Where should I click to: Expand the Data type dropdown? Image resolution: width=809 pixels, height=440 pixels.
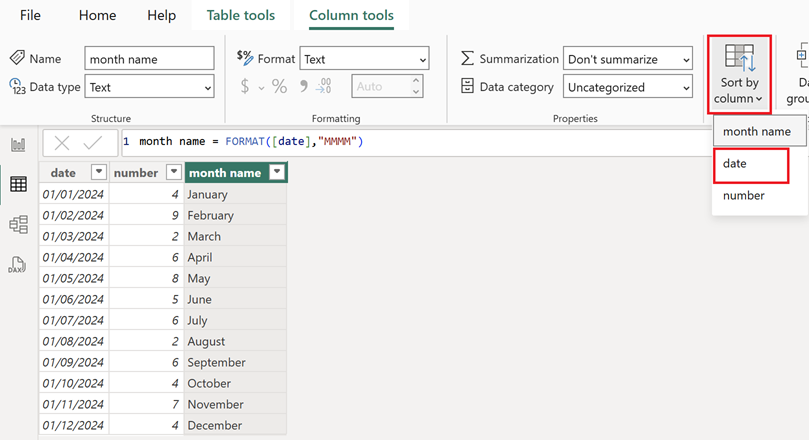149,87
